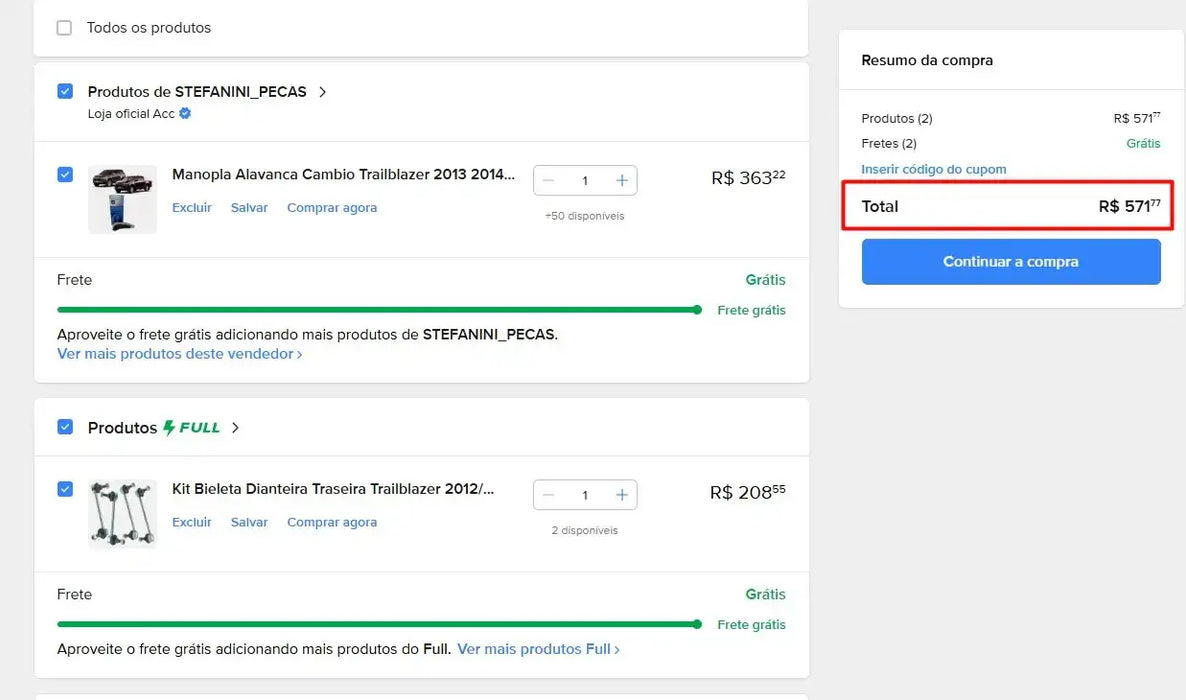Uncheck the STEFANINI_PECAS seller checkbox
The width and height of the screenshot is (1186, 700).
tap(65, 92)
